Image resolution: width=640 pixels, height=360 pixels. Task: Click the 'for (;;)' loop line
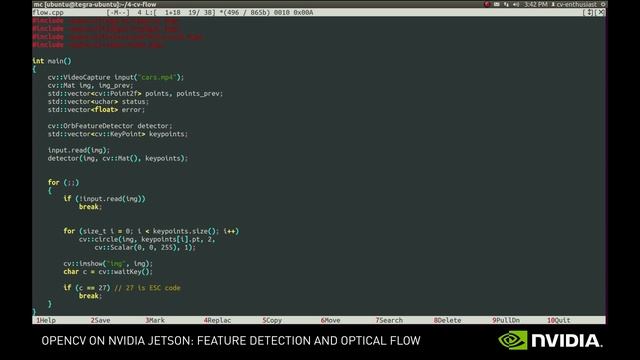pos(63,182)
